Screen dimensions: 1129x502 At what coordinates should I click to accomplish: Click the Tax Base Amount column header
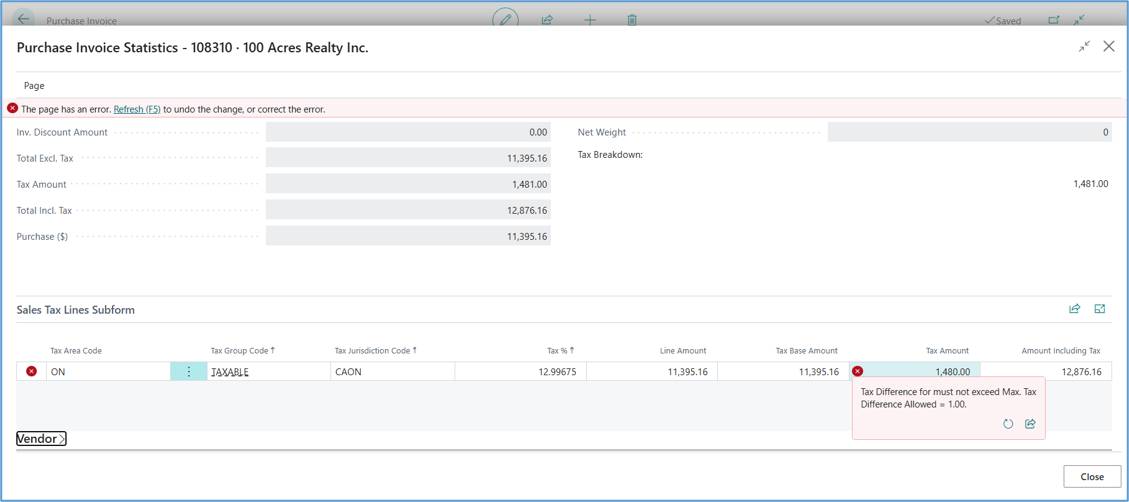click(x=806, y=351)
